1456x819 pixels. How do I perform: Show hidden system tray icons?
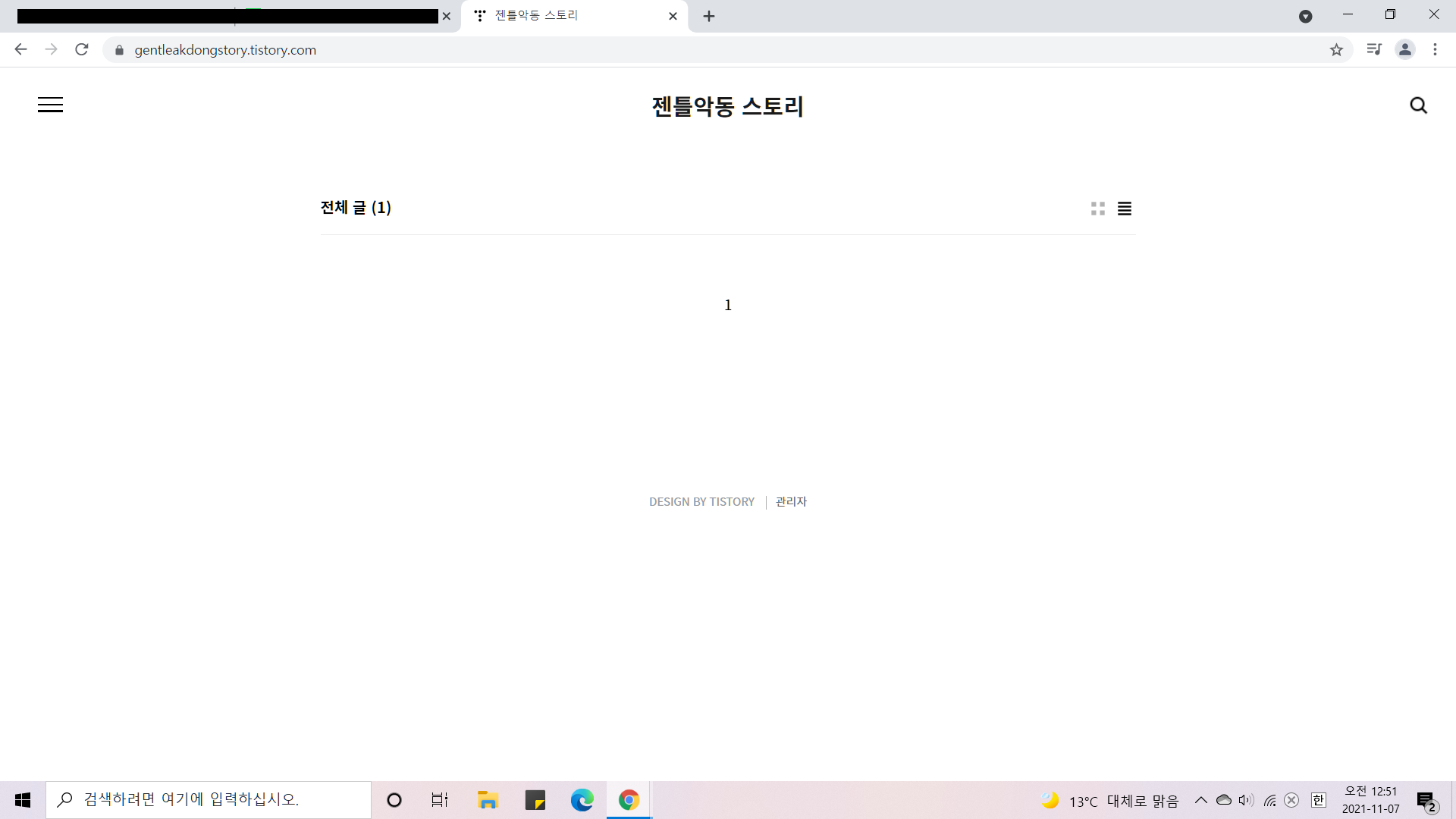(1201, 800)
